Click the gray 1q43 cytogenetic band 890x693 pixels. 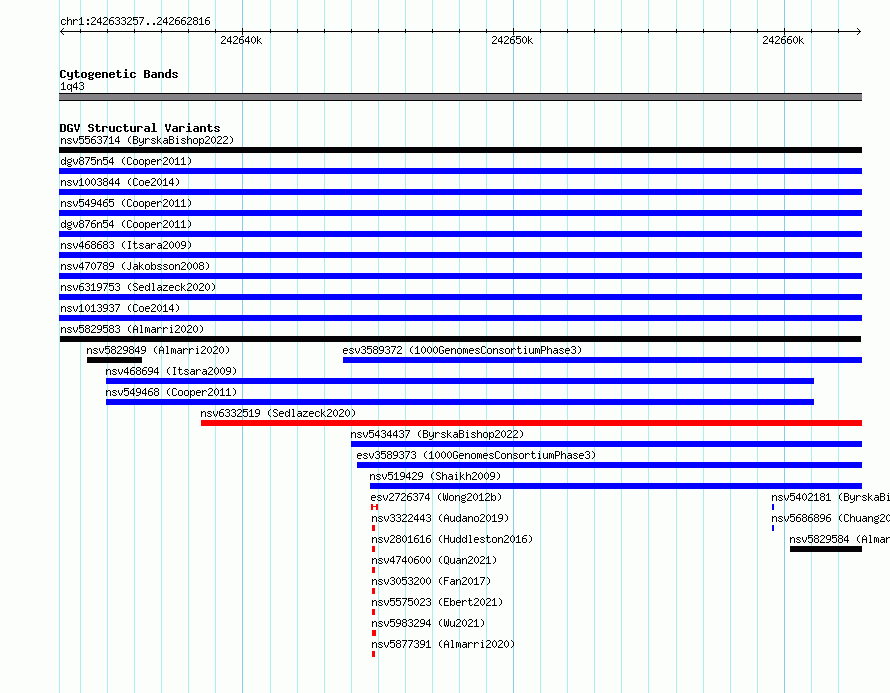(460, 97)
